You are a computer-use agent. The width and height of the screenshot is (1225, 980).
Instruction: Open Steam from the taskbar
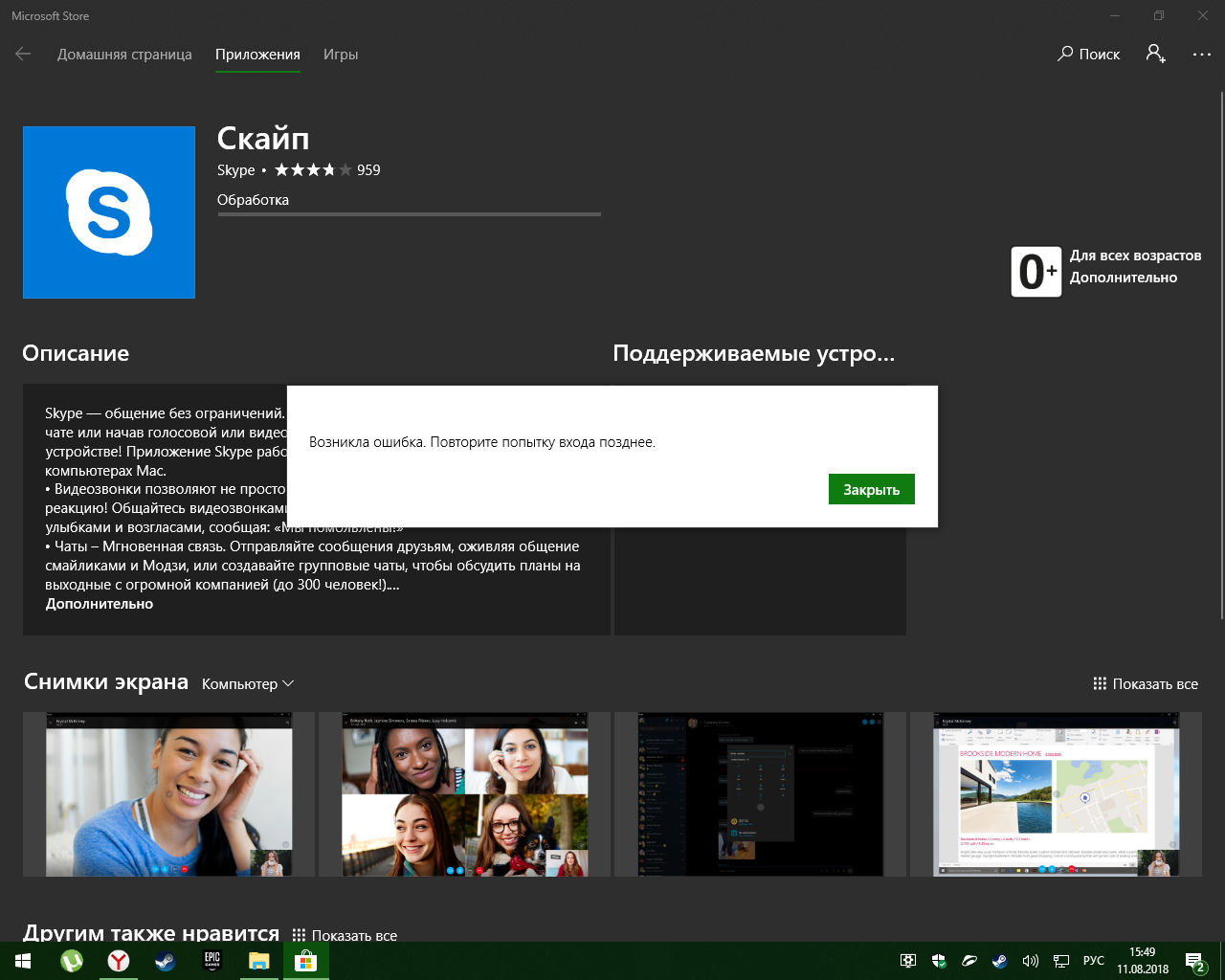coord(165,961)
